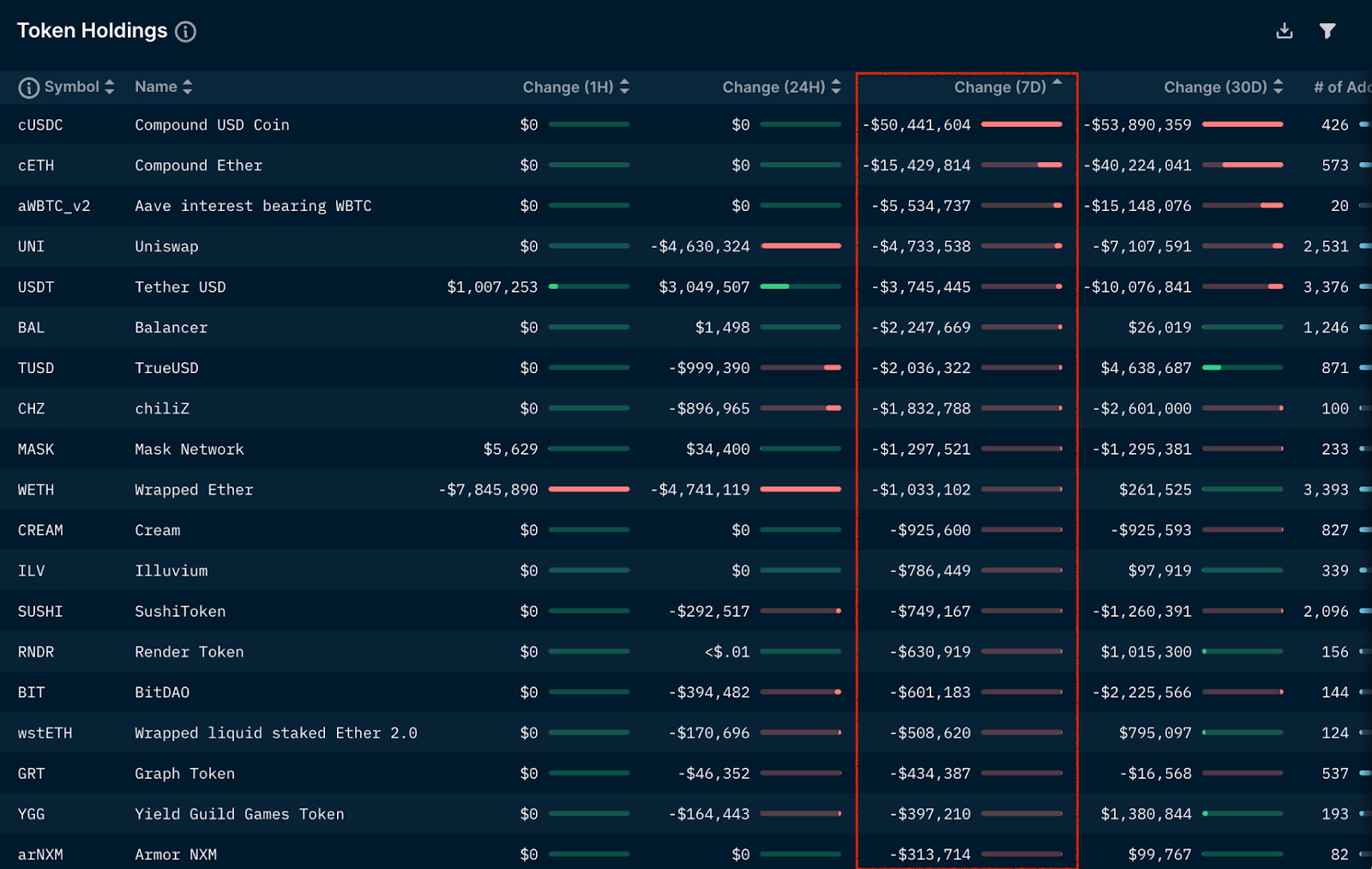Sort by the Change (1H) column arrows

pyautogui.click(x=624, y=87)
